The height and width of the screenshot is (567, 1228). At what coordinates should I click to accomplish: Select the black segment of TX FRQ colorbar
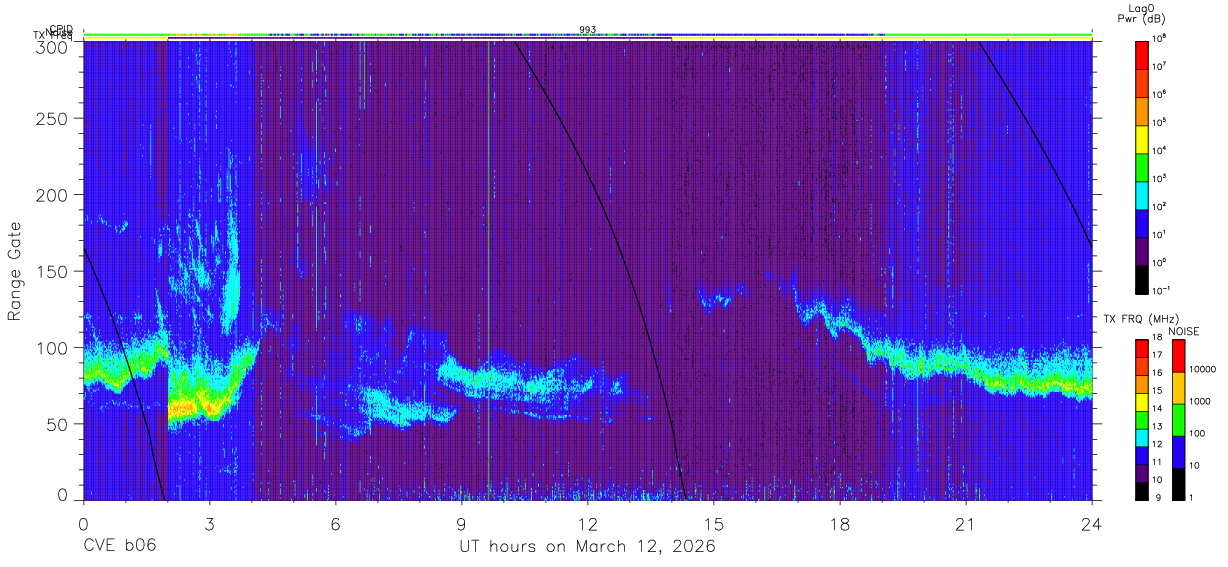(1142, 489)
